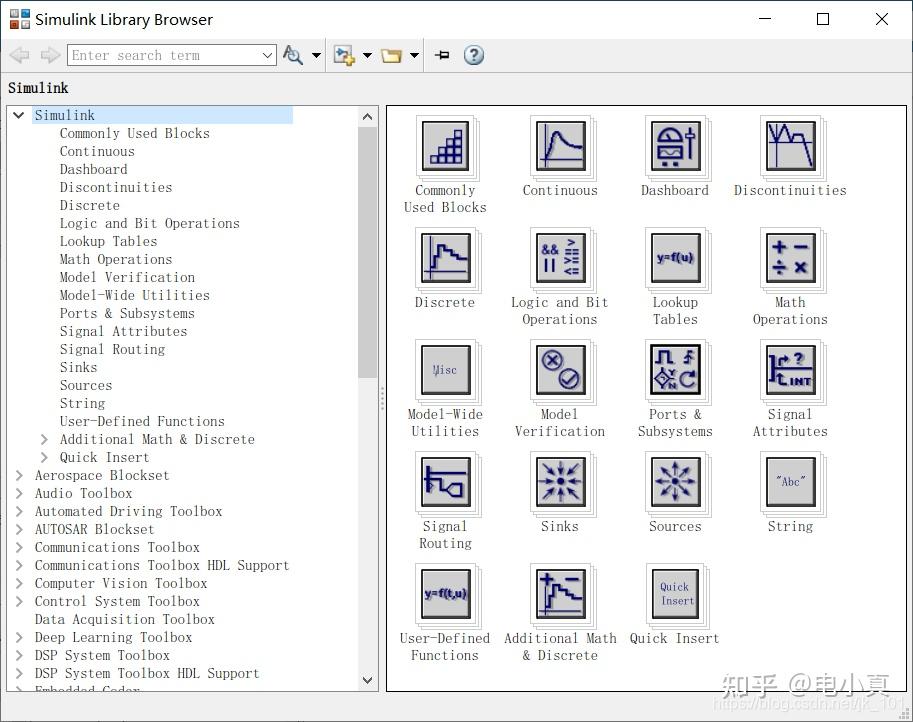Screen dimensions: 913x722
Task: Expand the AUTOSAR Blockset node
Action: tap(19, 530)
